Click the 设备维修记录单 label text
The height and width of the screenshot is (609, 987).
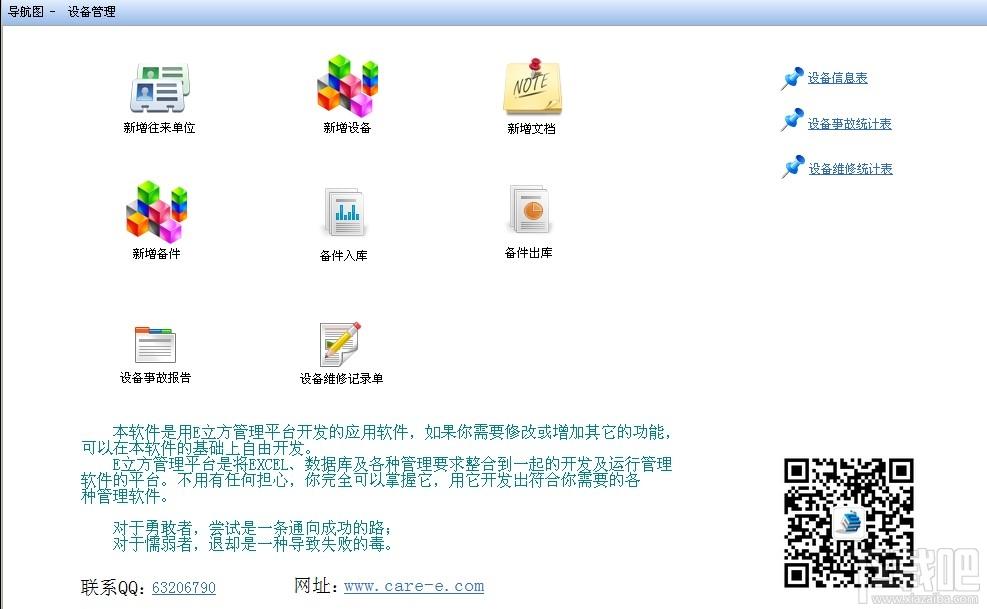341,378
